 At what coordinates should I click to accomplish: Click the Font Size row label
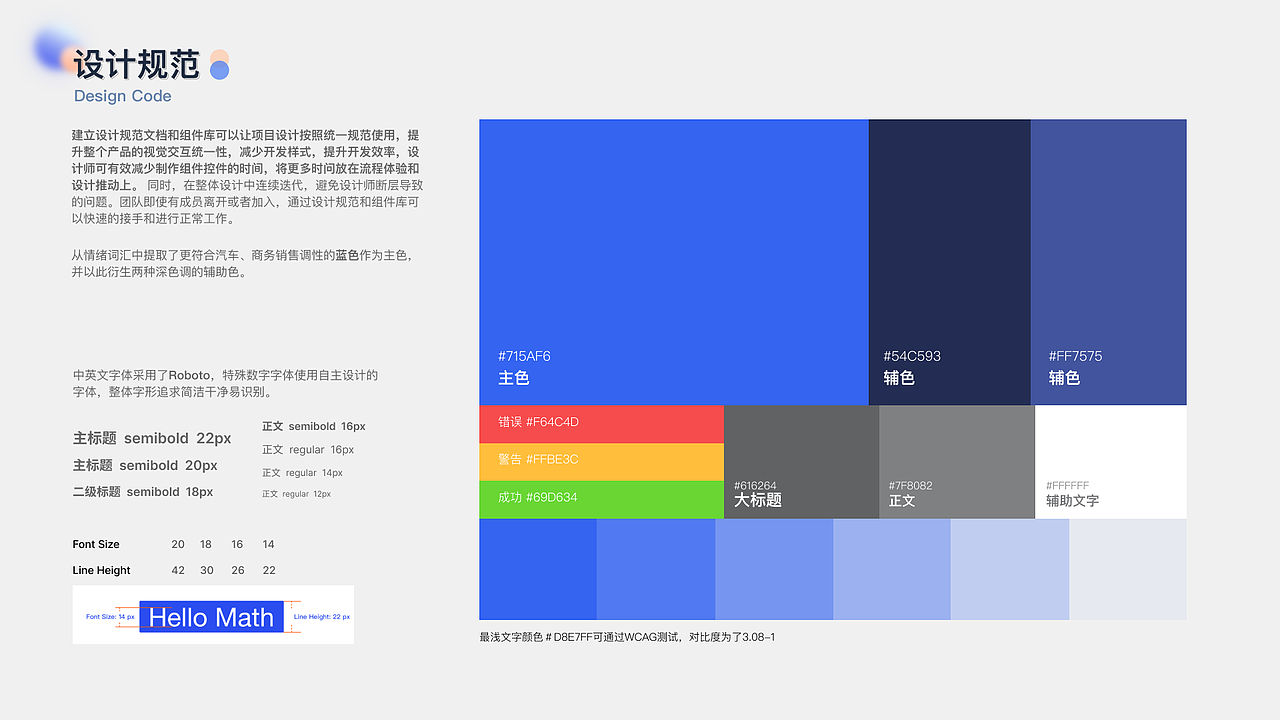click(x=96, y=545)
